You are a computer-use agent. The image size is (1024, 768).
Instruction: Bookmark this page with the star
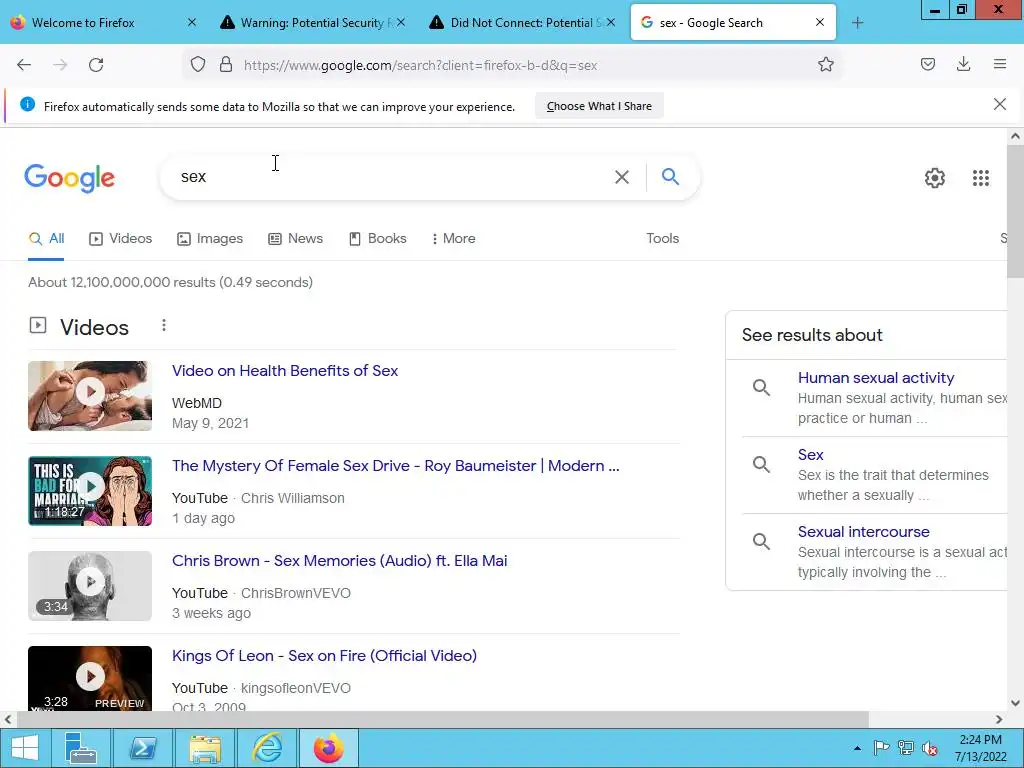click(825, 65)
